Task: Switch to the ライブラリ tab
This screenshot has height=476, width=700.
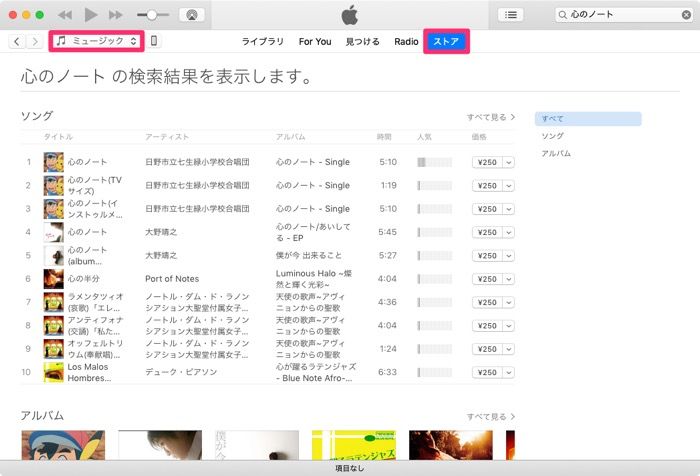Action: pos(262,42)
